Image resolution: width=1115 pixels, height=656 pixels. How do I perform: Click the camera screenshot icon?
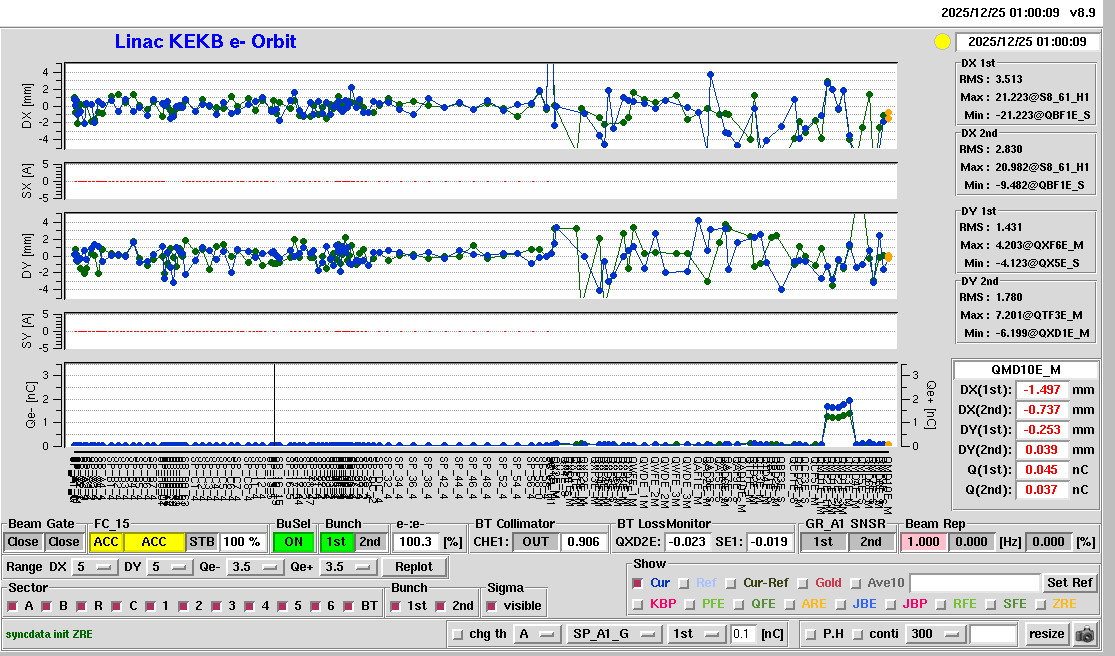[1085, 634]
